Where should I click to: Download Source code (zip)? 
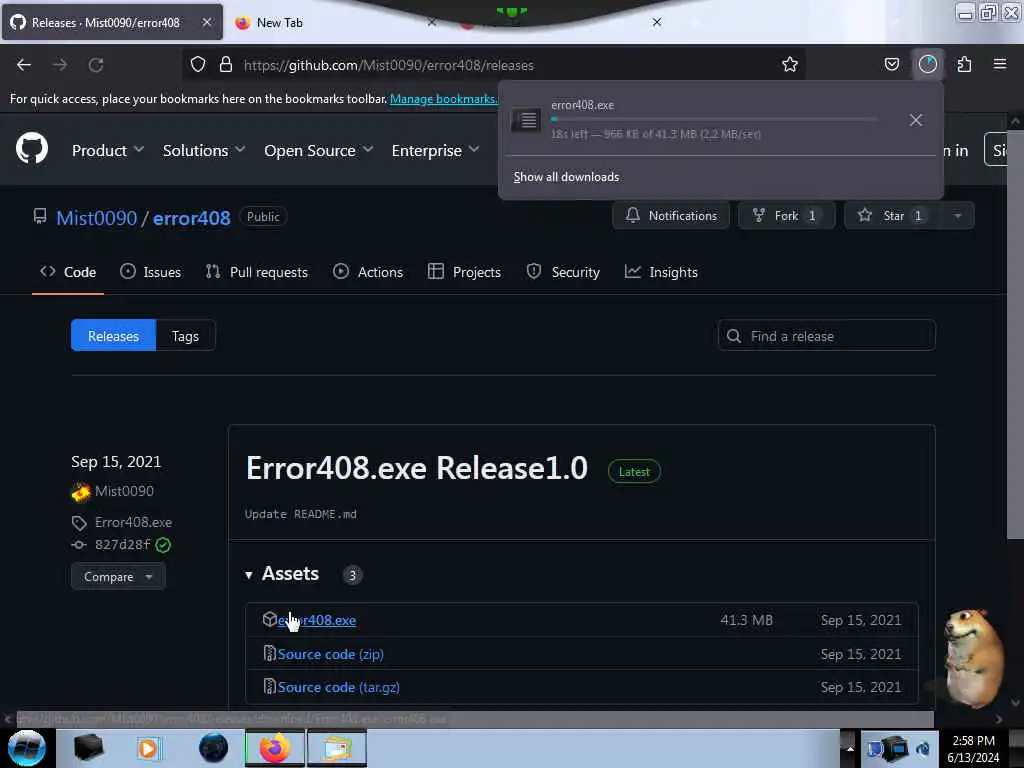pos(330,654)
